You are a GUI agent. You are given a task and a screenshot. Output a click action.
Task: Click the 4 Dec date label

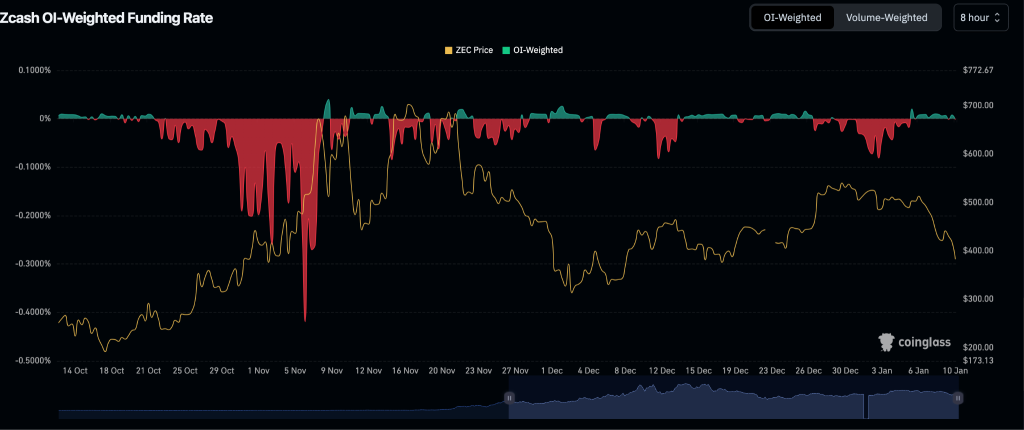pos(588,371)
